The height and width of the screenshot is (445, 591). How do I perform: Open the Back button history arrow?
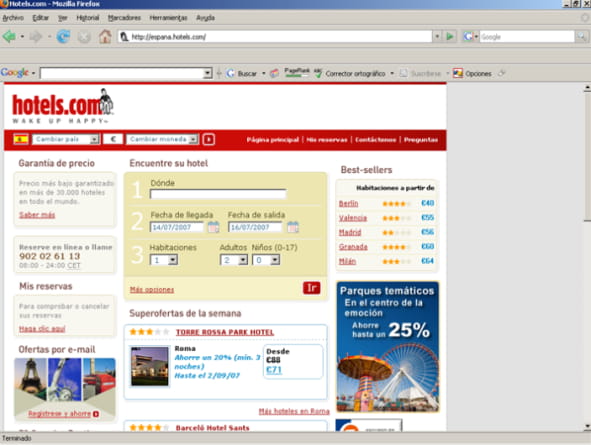tap(22, 37)
